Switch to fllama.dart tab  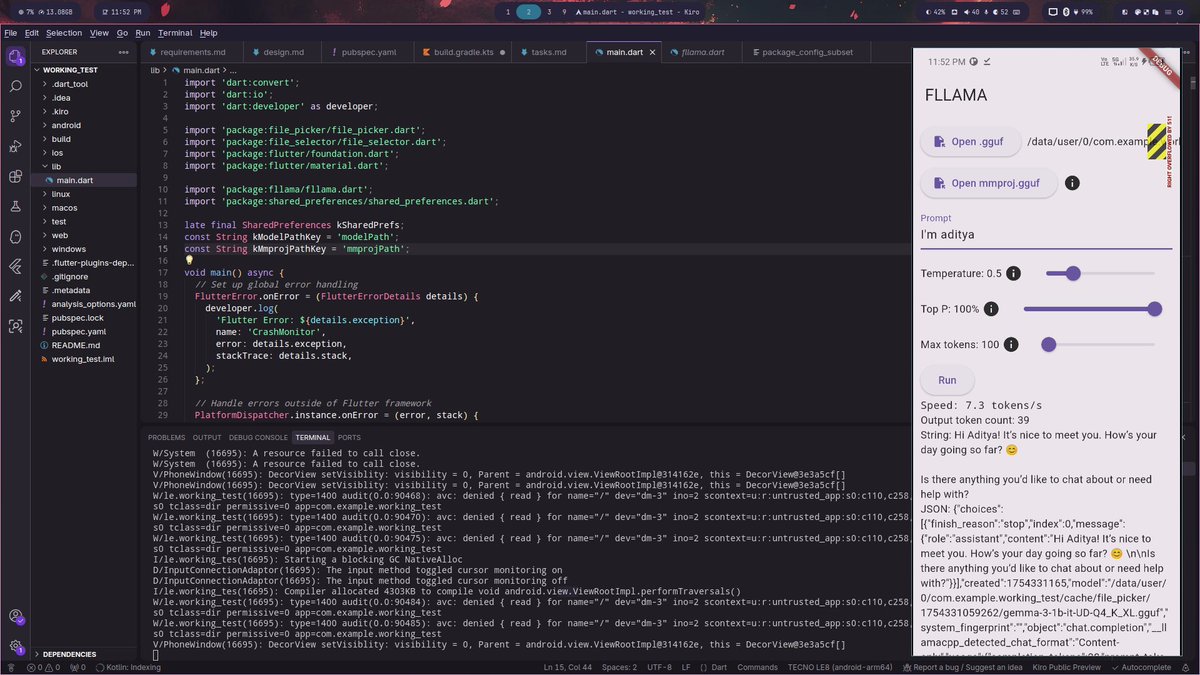[x=703, y=52]
